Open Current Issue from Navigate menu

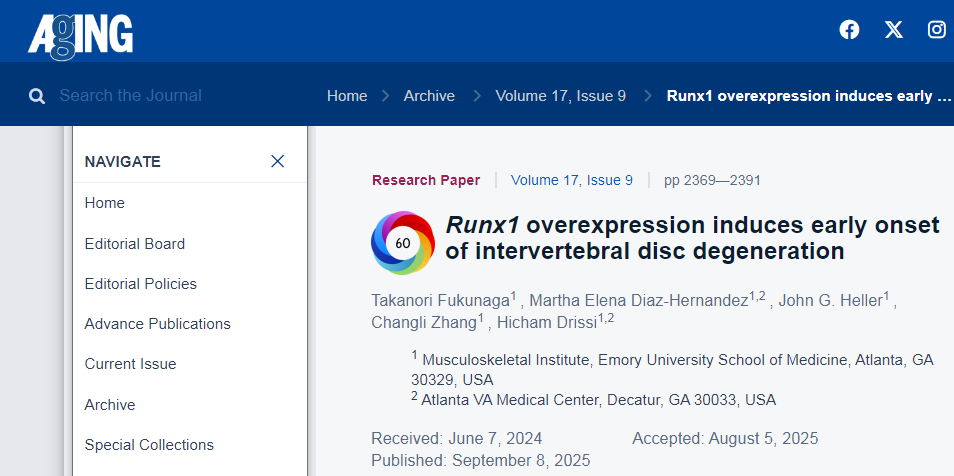click(x=130, y=364)
